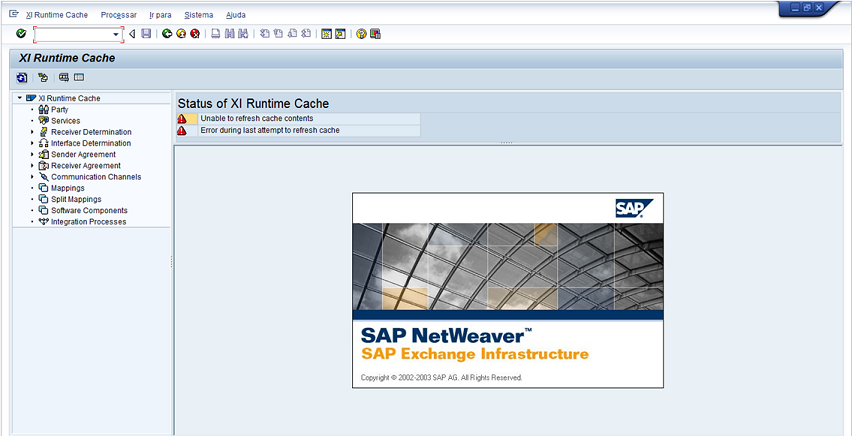Collapse the XI Runtime Cache root node
Viewport: 852px width, 436px height.
tap(20, 98)
